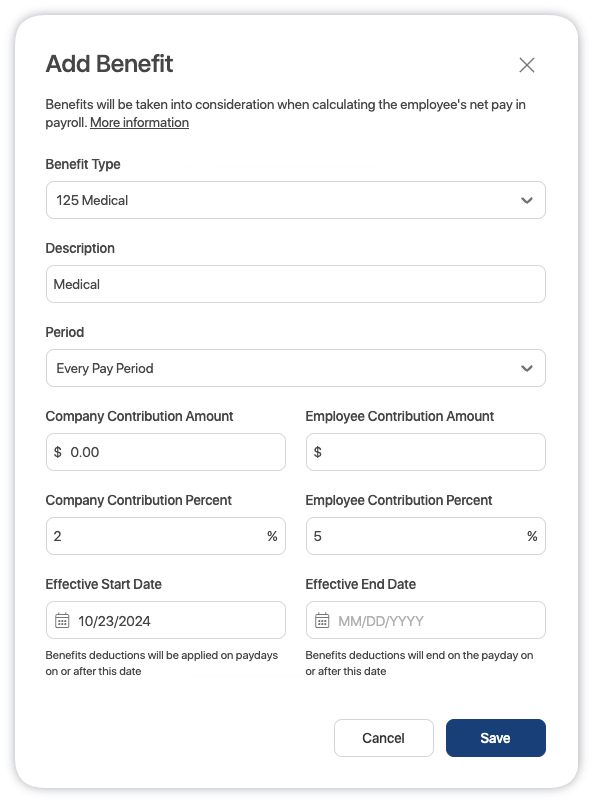Viewport: 594px width, 803px height.
Task: Save the new benefit
Action: [496, 738]
